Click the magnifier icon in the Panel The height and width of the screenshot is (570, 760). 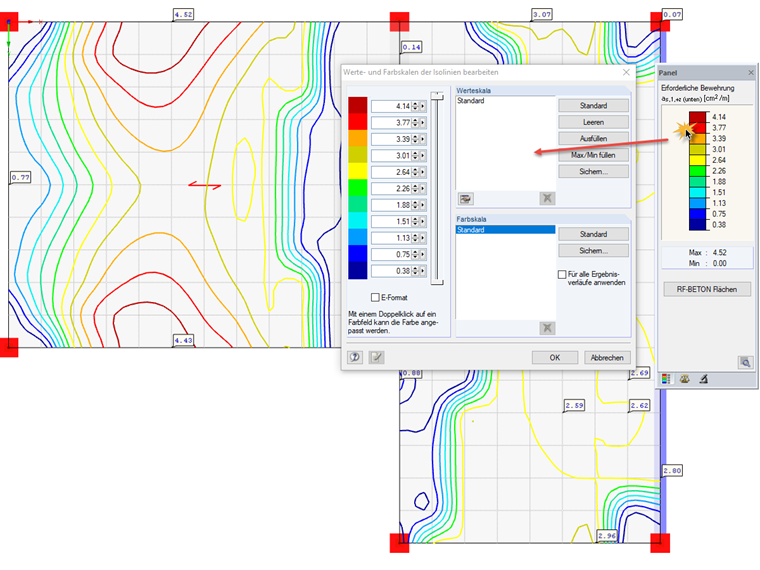tap(745, 362)
